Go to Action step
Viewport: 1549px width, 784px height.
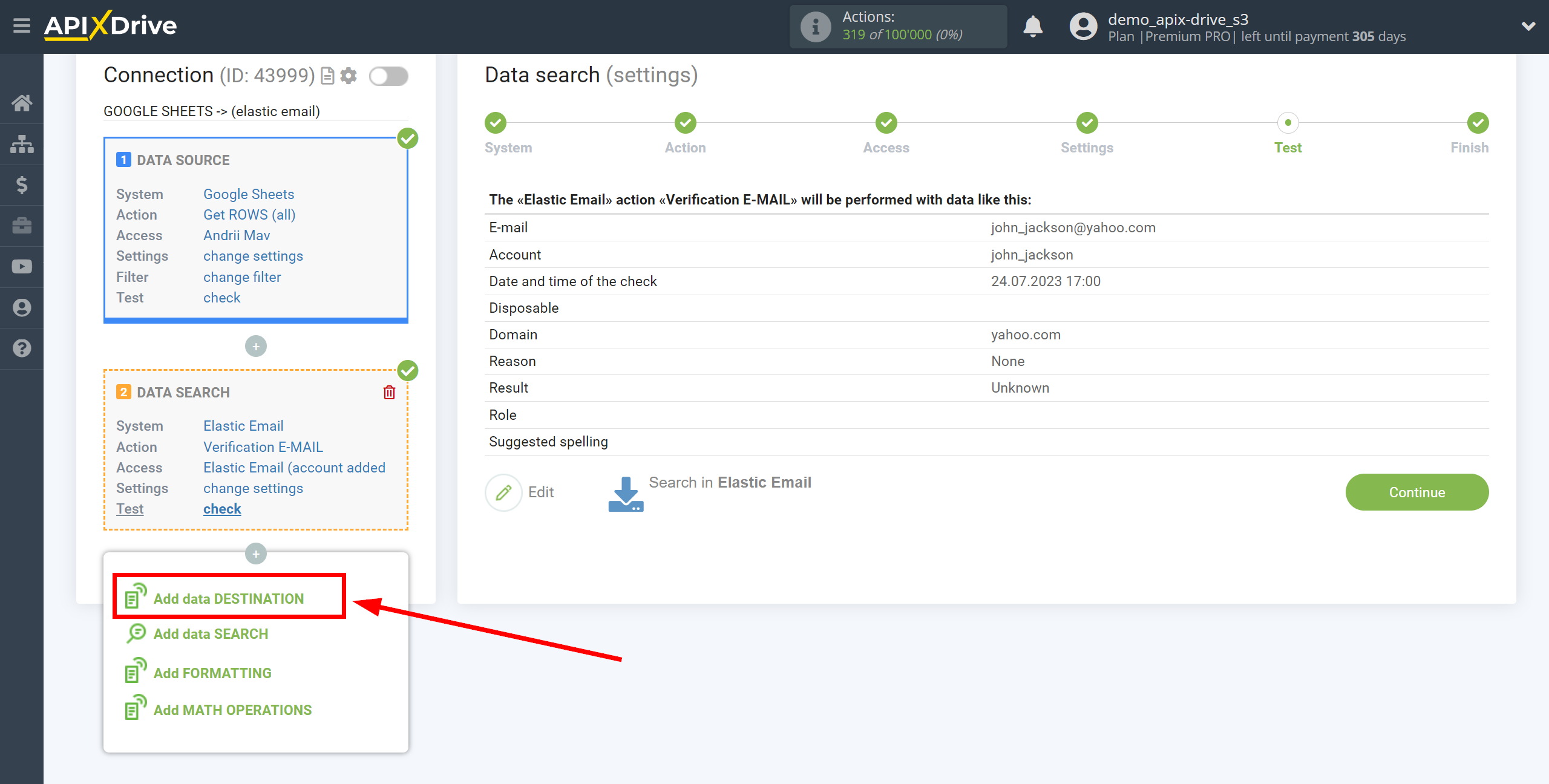click(x=686, y=123)
